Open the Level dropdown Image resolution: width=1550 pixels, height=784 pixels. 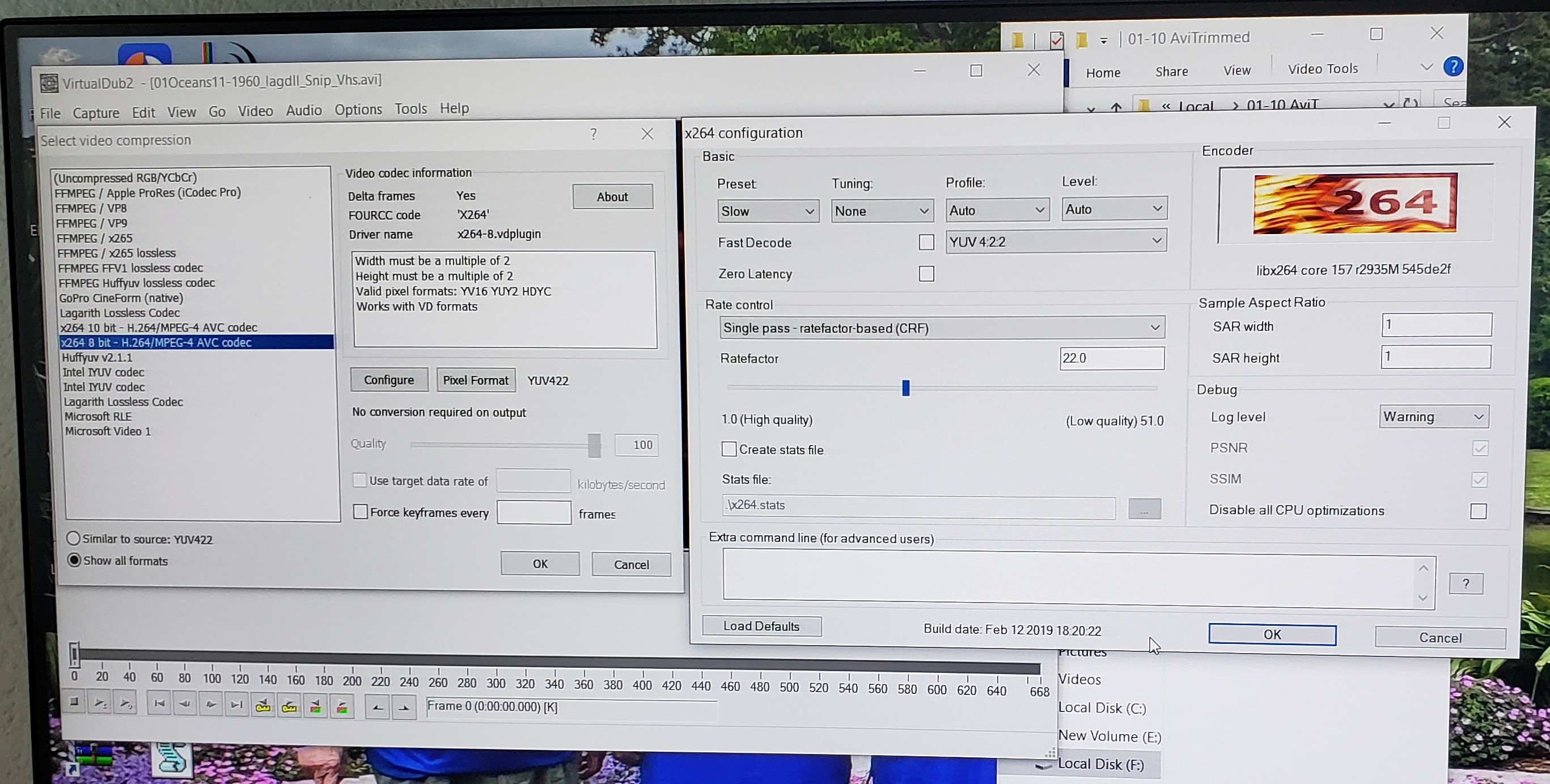1115,209
